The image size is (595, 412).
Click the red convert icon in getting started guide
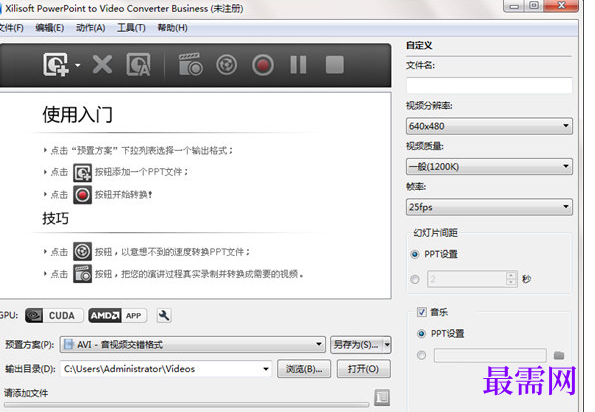click(x=82, y=195)
